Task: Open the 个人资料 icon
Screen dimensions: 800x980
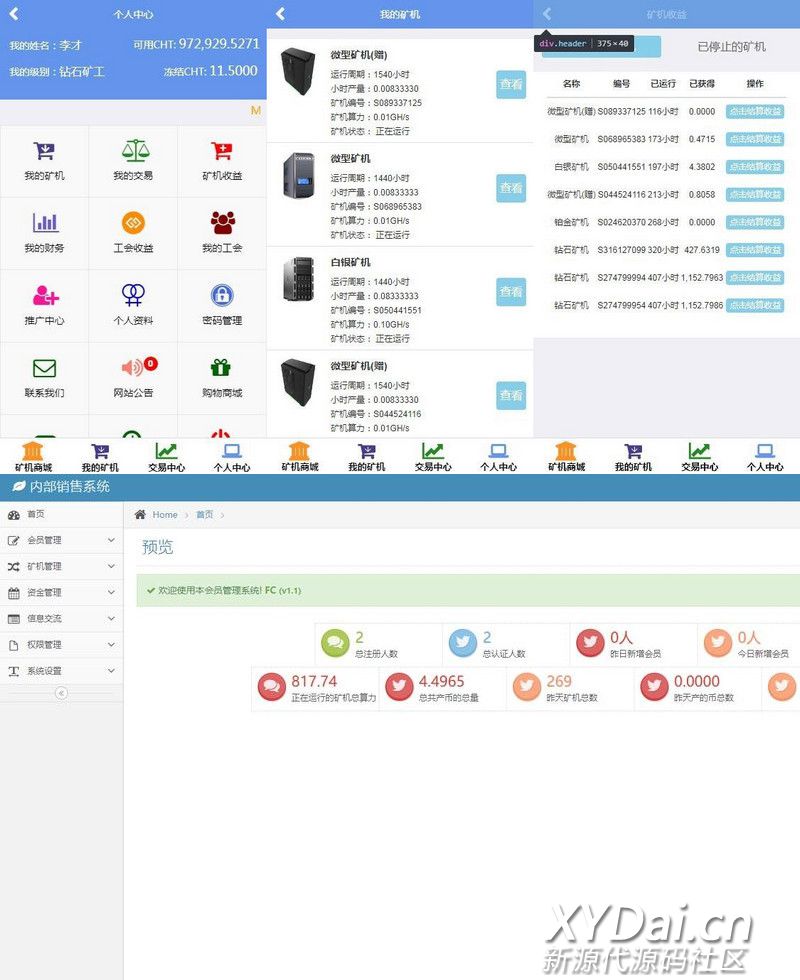Action: [133, 295]
